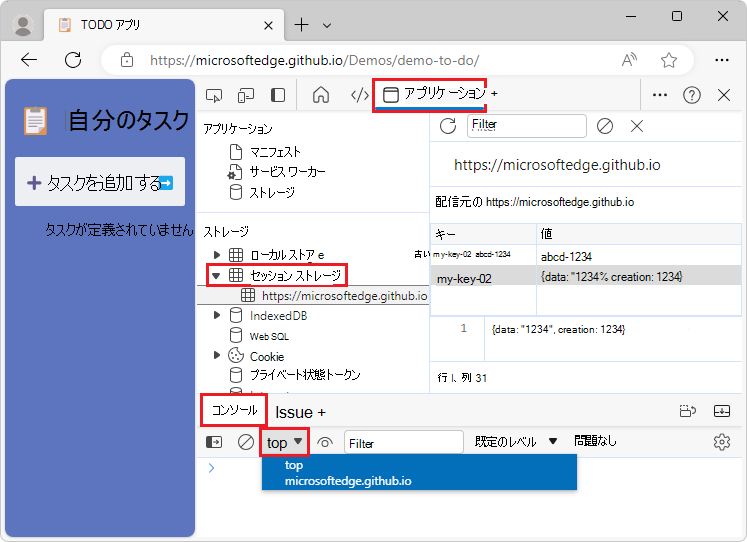Expand the Cookie tree arrow
747x542 pixels.
coord(217,355)
